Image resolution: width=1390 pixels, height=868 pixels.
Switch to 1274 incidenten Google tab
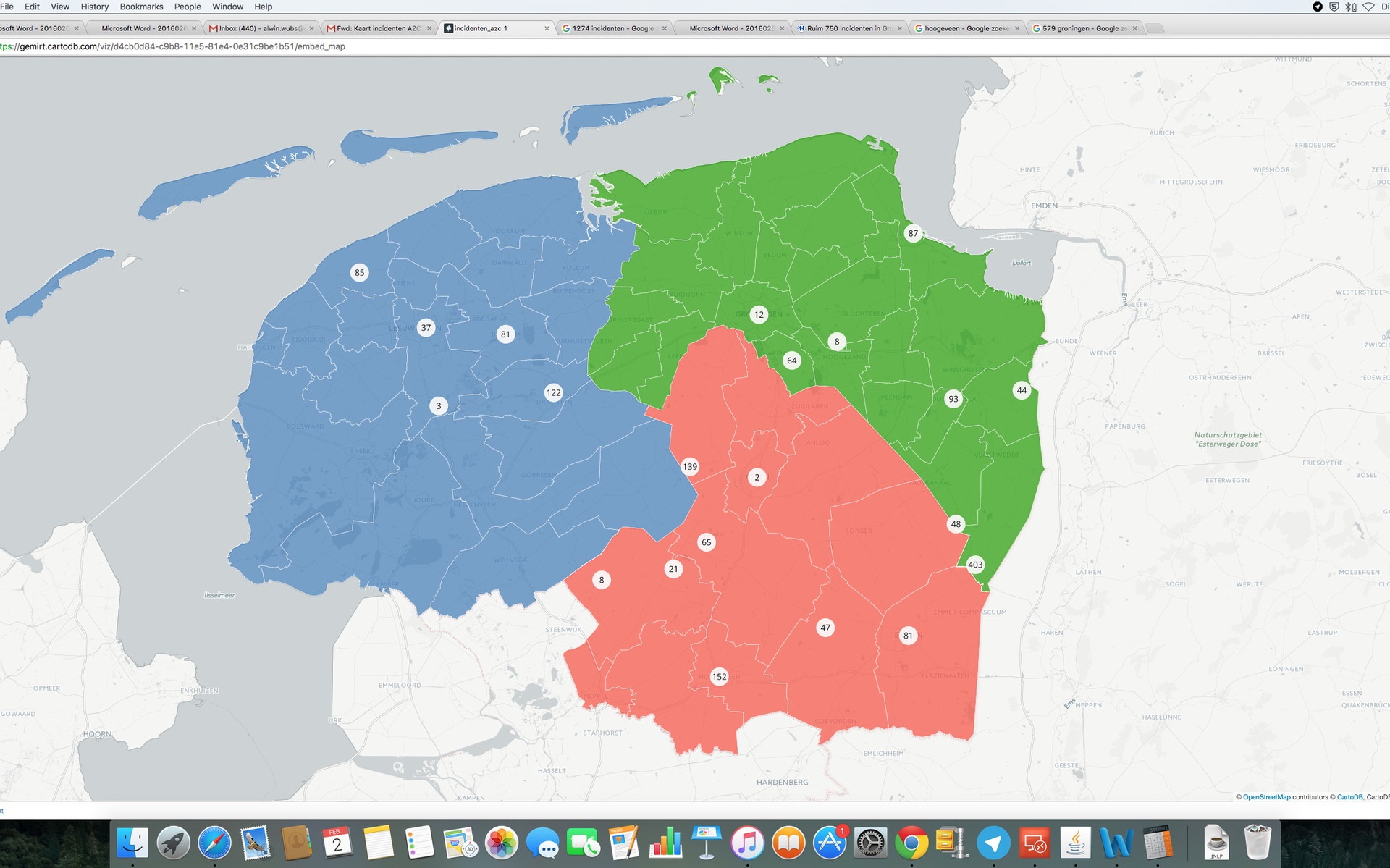coord(613,28)
